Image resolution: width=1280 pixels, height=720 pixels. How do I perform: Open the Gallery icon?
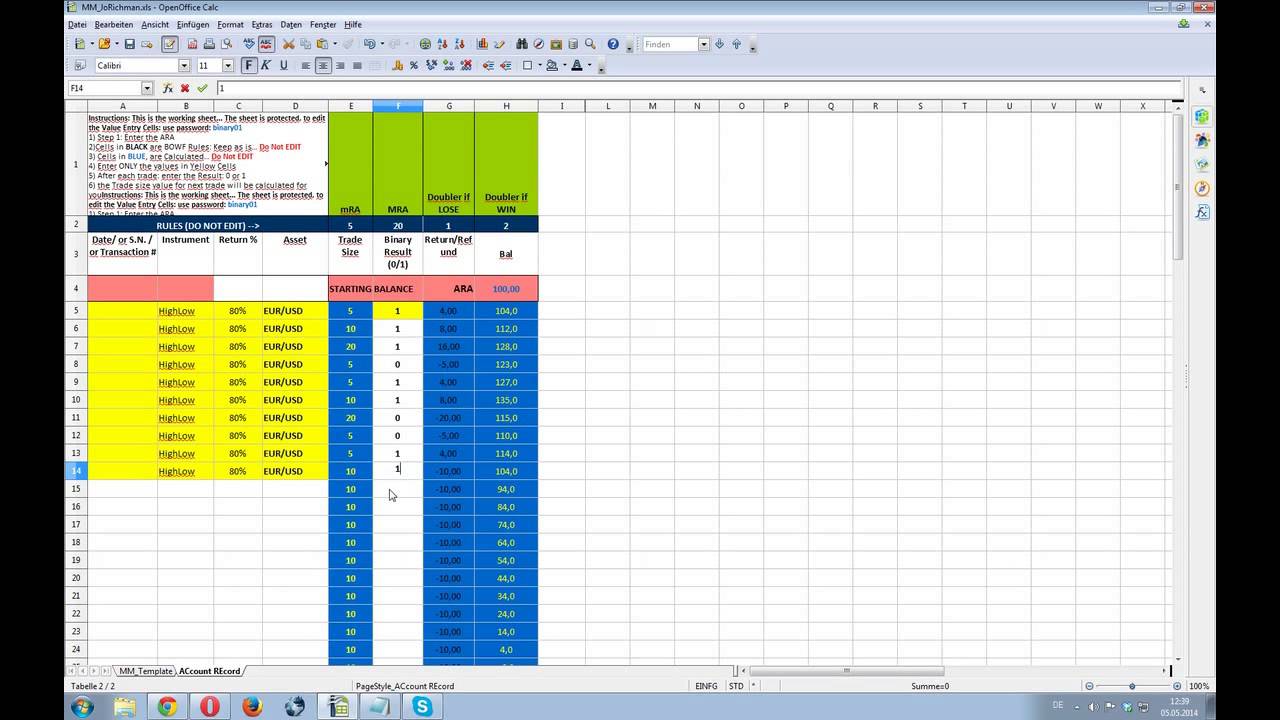click(556, 44)
